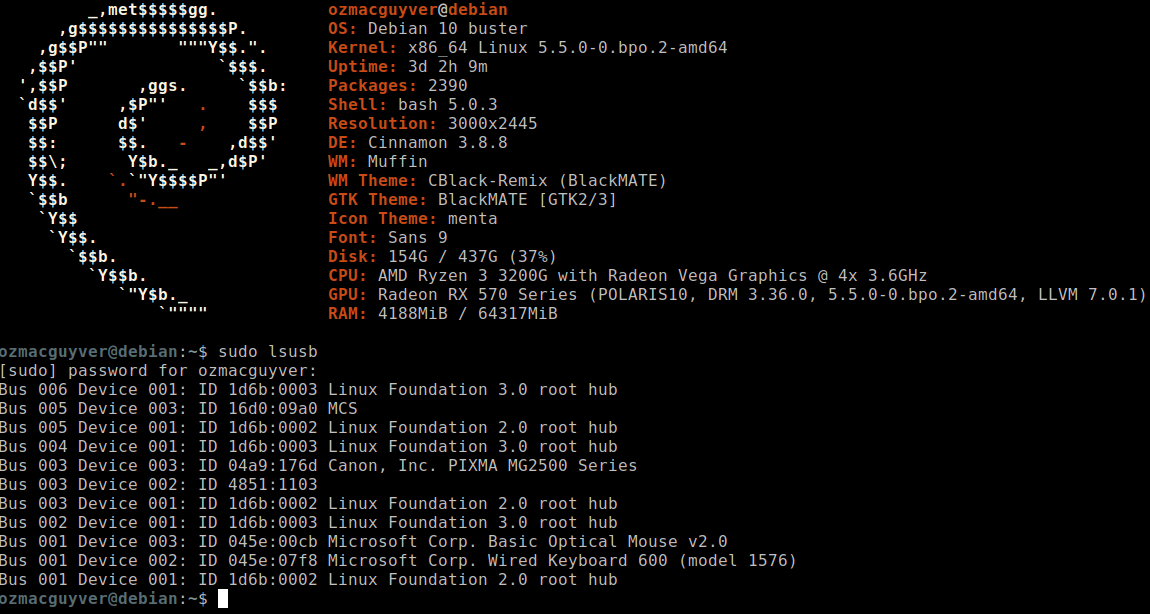This screenshot has width=1150, height=614.
Task: Click the DE Cinnamon 3.8.8 line
Action: [417, 143]
